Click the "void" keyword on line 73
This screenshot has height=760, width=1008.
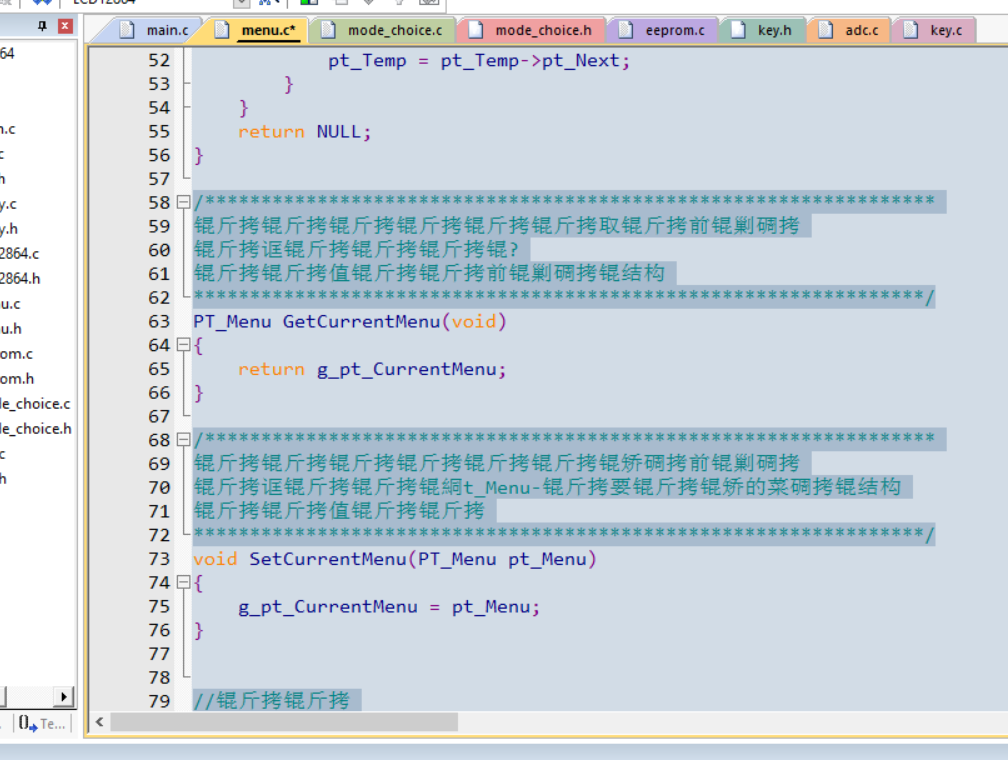215,559
